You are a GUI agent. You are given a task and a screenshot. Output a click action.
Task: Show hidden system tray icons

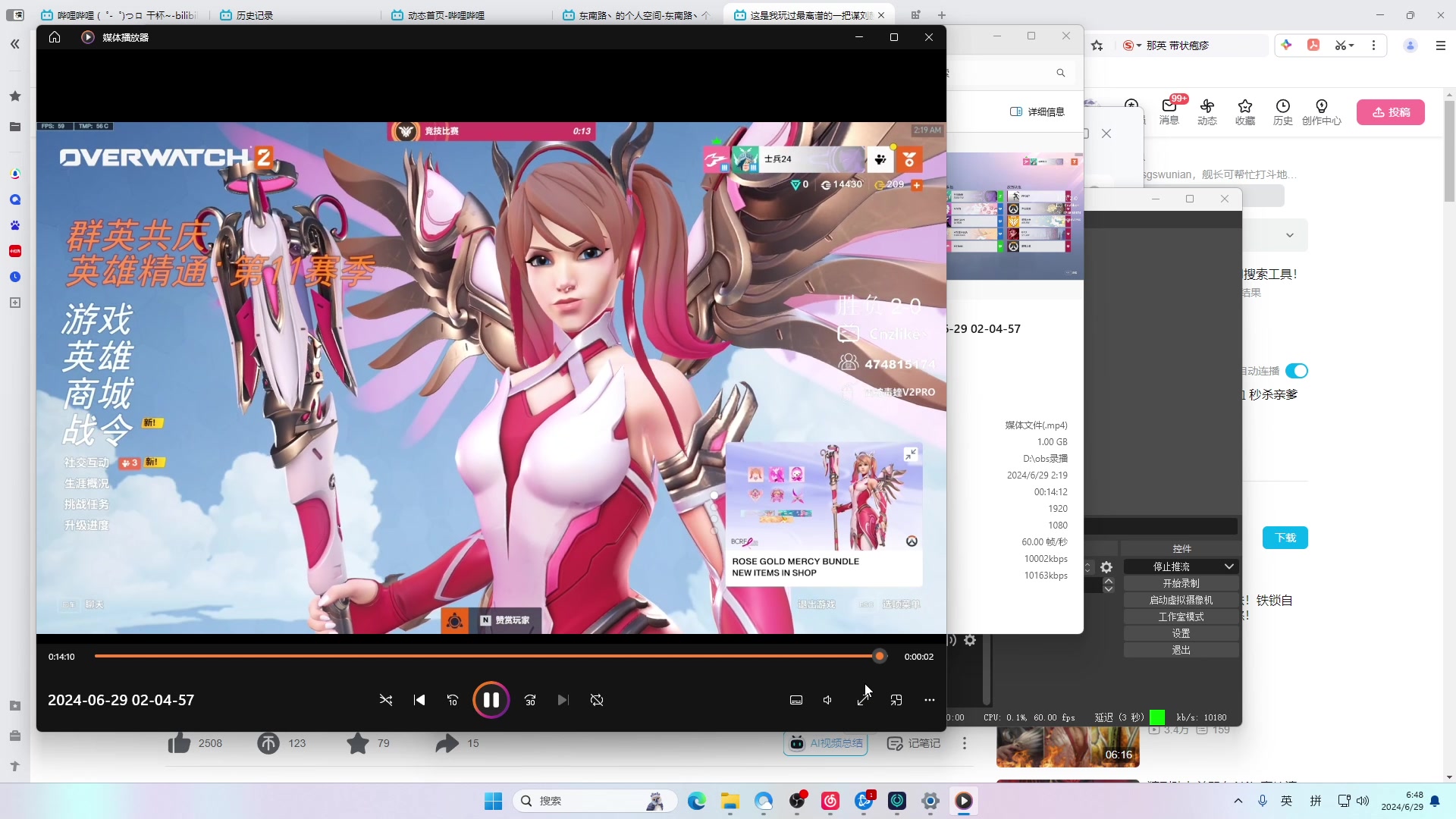click(1238, 801)
